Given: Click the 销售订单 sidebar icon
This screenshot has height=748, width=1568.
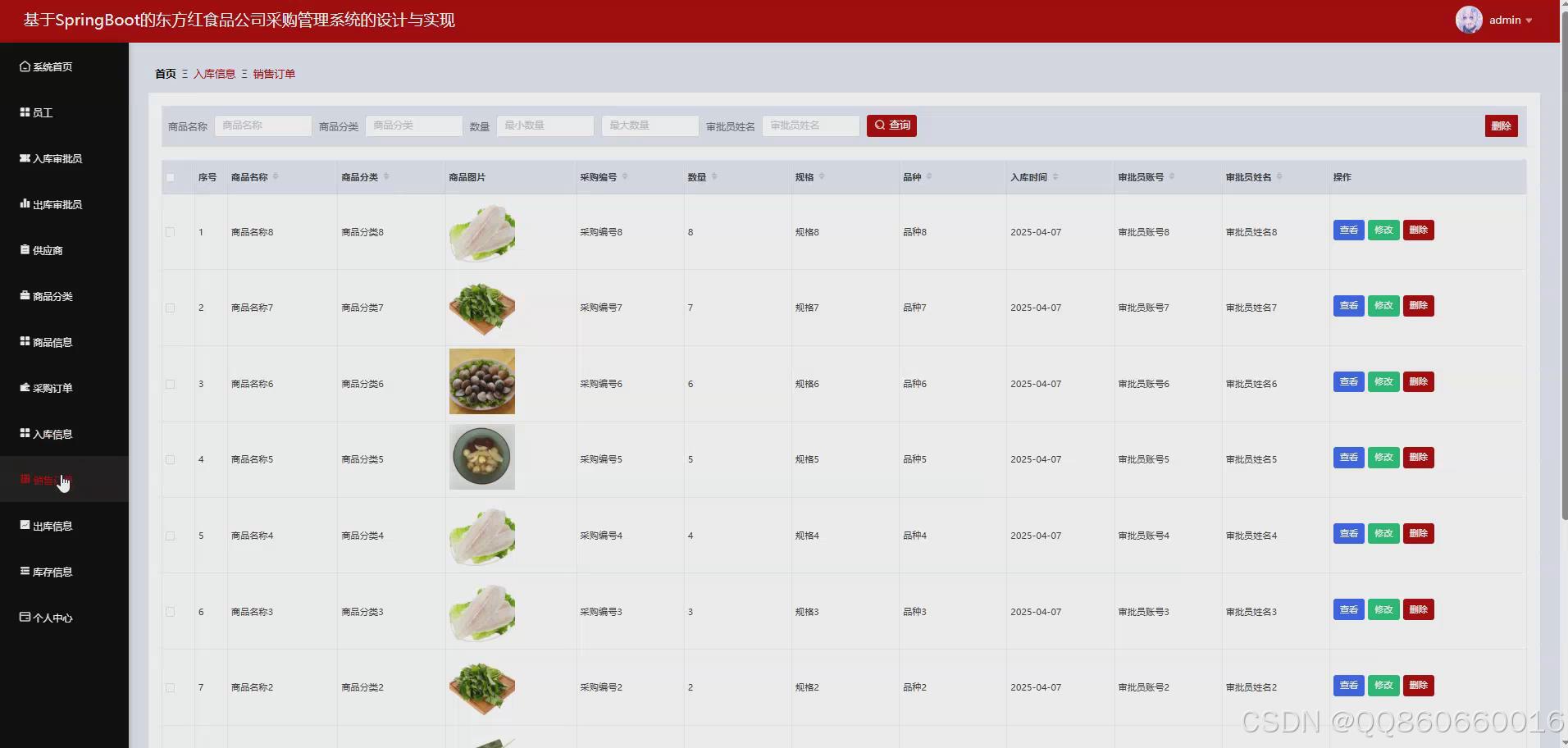Looking at the screenshot, I should pyautogui.click(x=25, y=480).
